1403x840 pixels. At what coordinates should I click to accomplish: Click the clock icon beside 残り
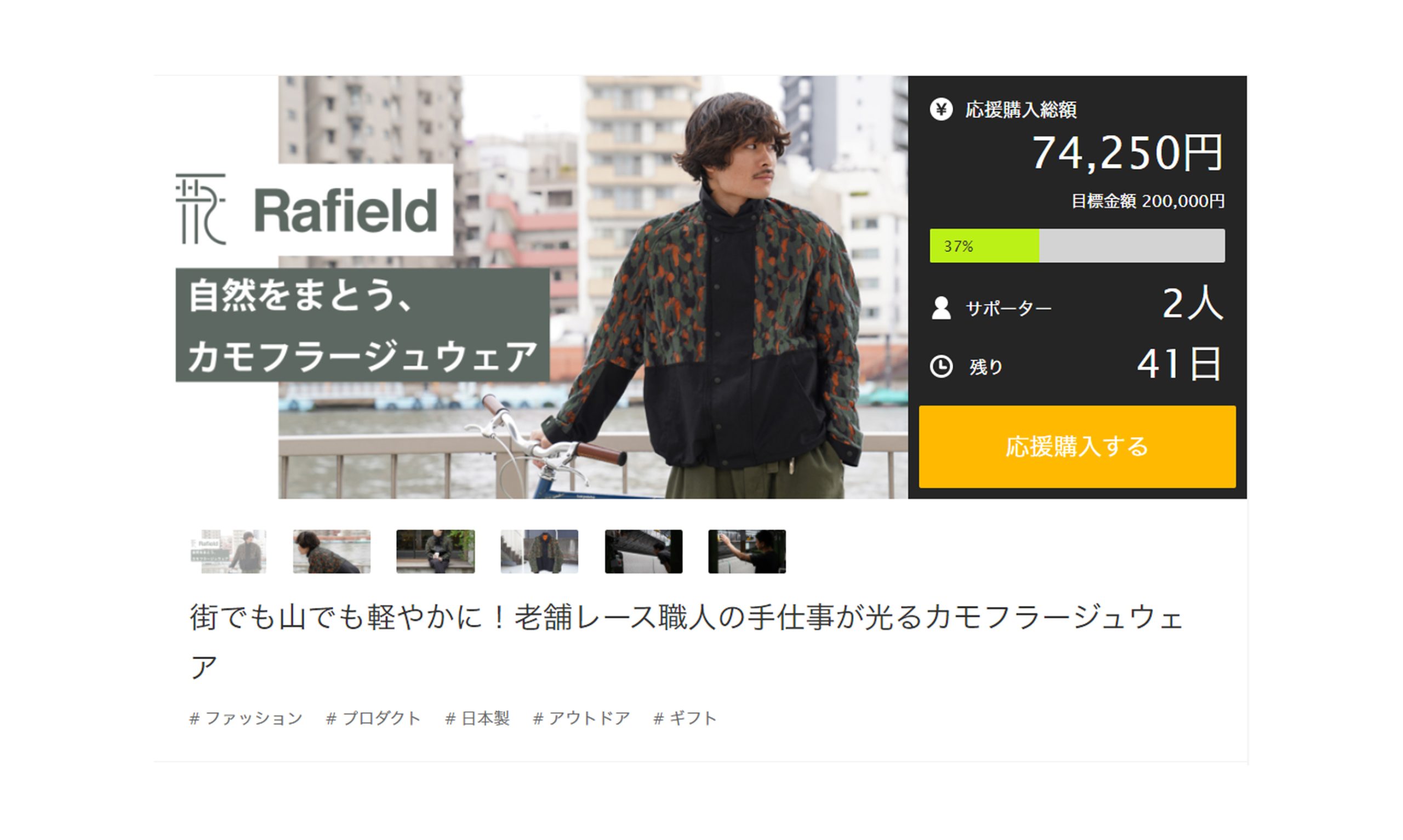tap(940, 366)
